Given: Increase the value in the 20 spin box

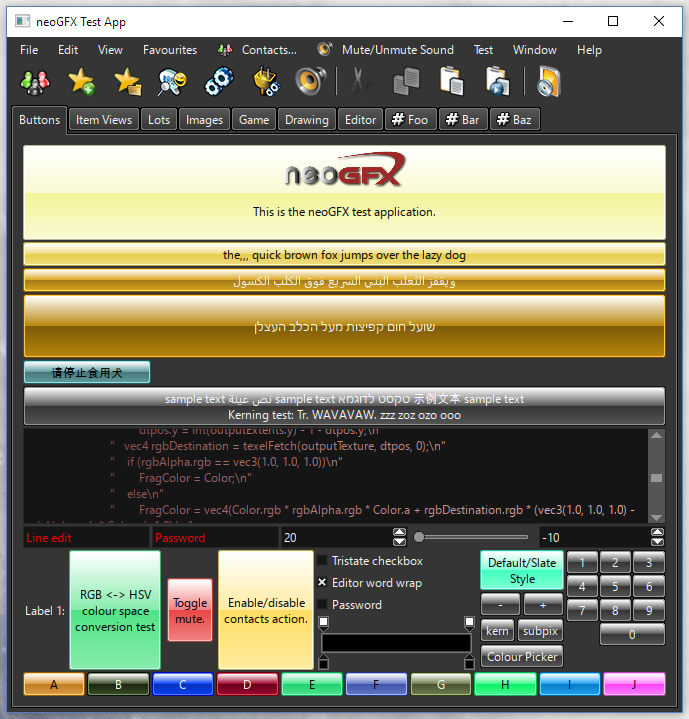Looking at the screenshot, I should [x=399, y=532].
